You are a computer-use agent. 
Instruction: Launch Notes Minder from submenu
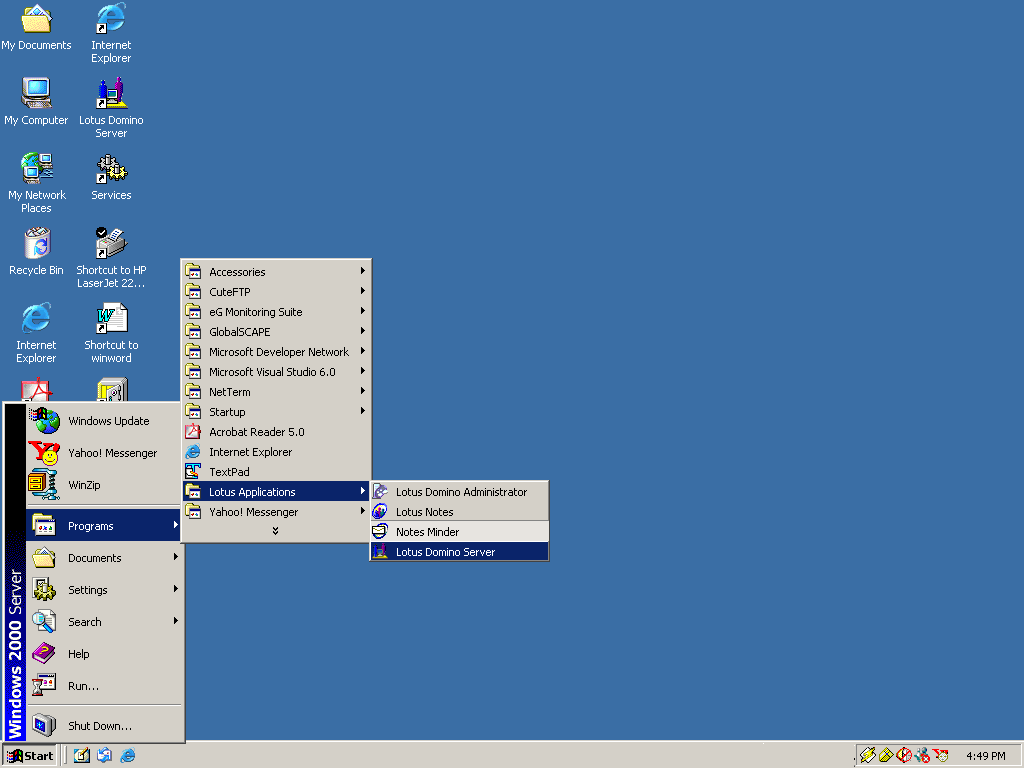460,532
